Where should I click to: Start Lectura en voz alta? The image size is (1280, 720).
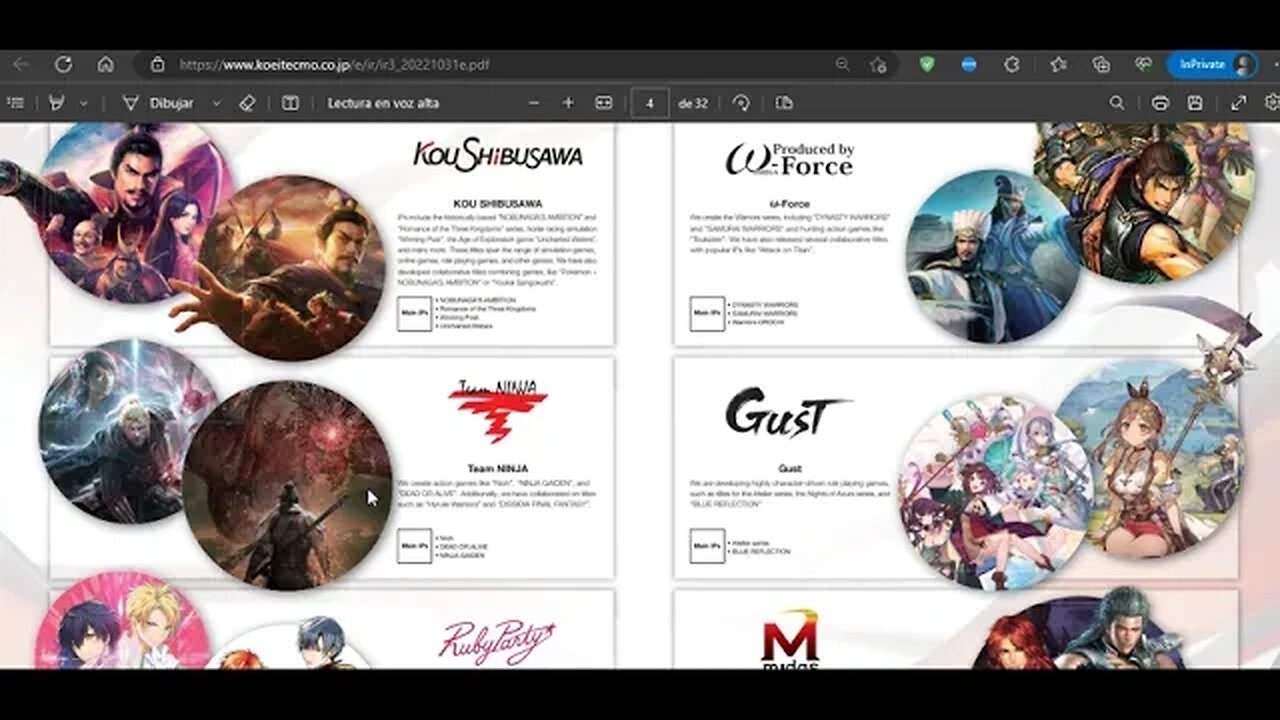383,103
